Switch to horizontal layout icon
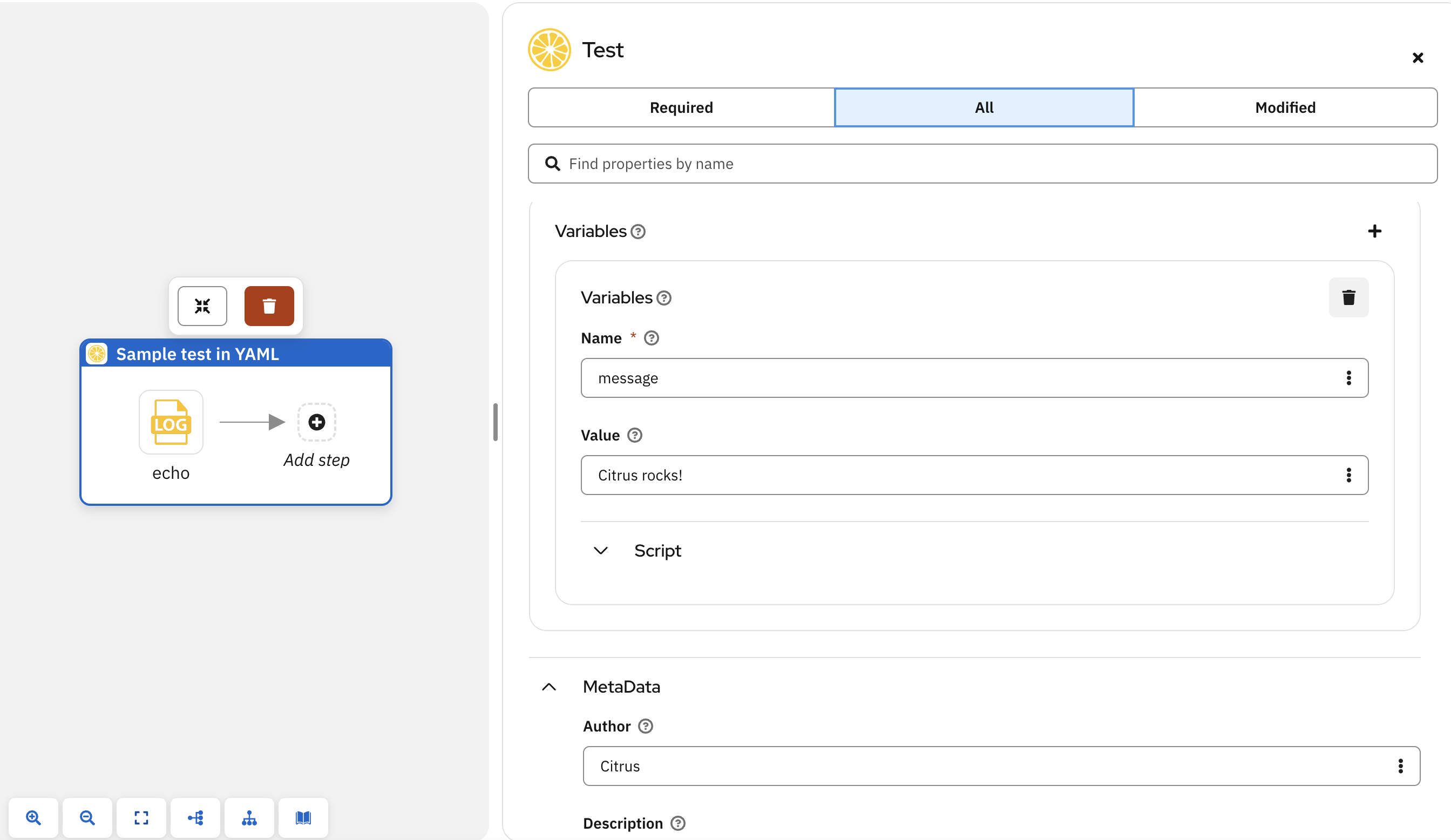The width and height of the screenshot is (1451, 840). tap(196, 817)
